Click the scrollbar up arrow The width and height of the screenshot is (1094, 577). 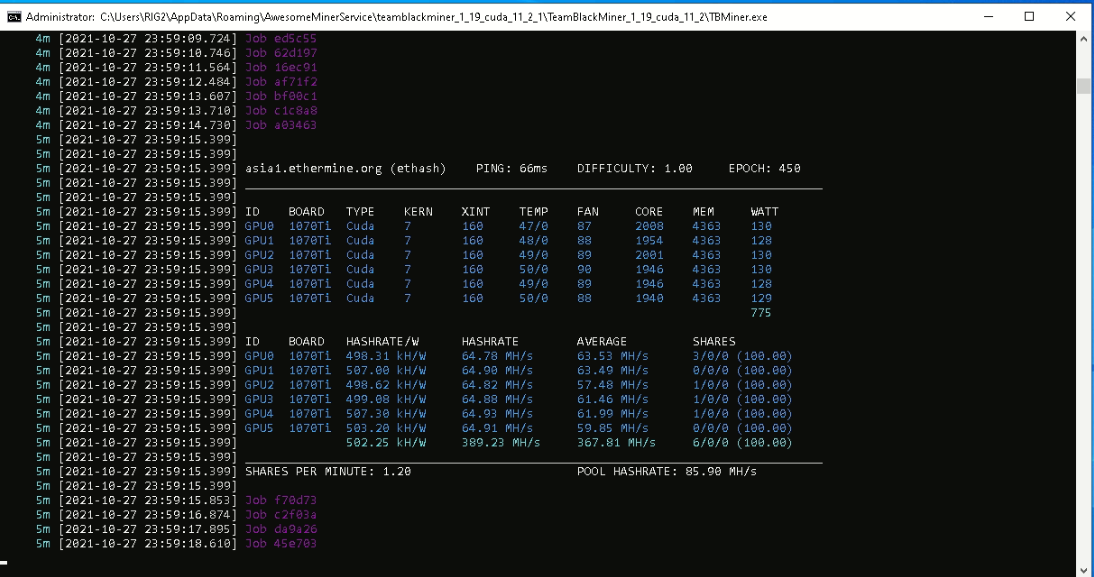pyautogui.click(x=1084, y=39)
